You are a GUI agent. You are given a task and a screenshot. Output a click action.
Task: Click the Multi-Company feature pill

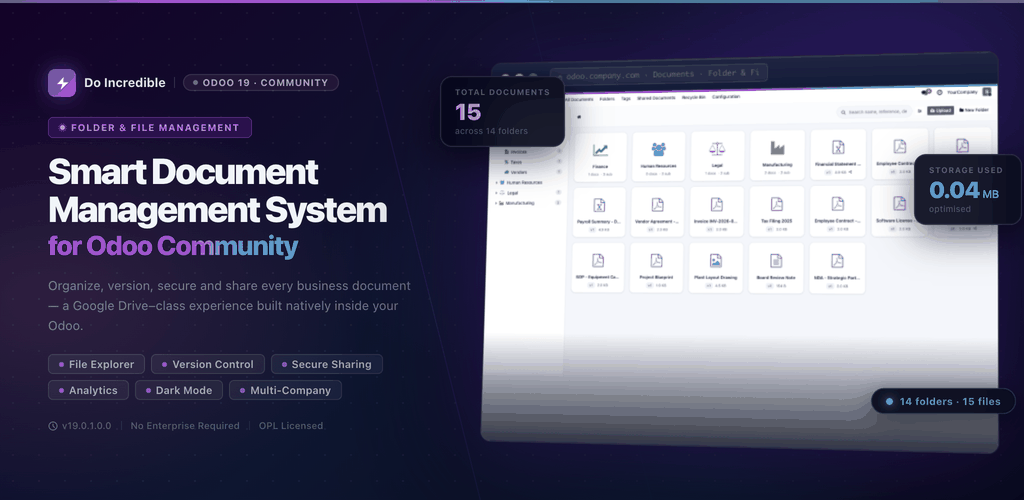coord(285,390)
